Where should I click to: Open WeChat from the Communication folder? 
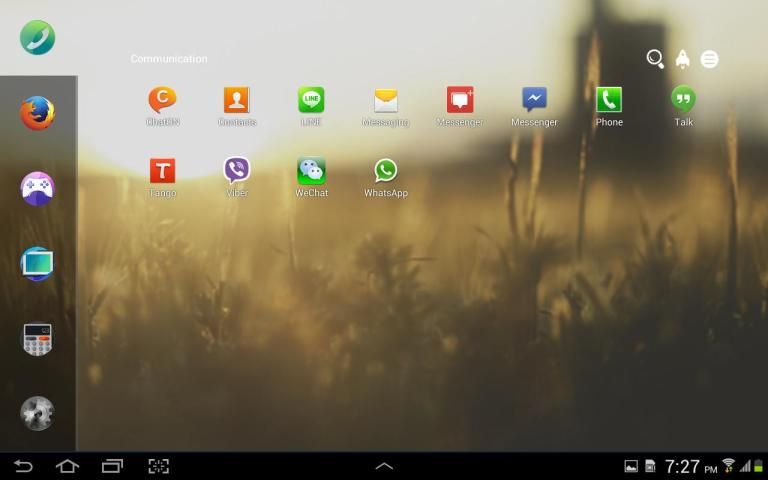[x=311, y=171]
